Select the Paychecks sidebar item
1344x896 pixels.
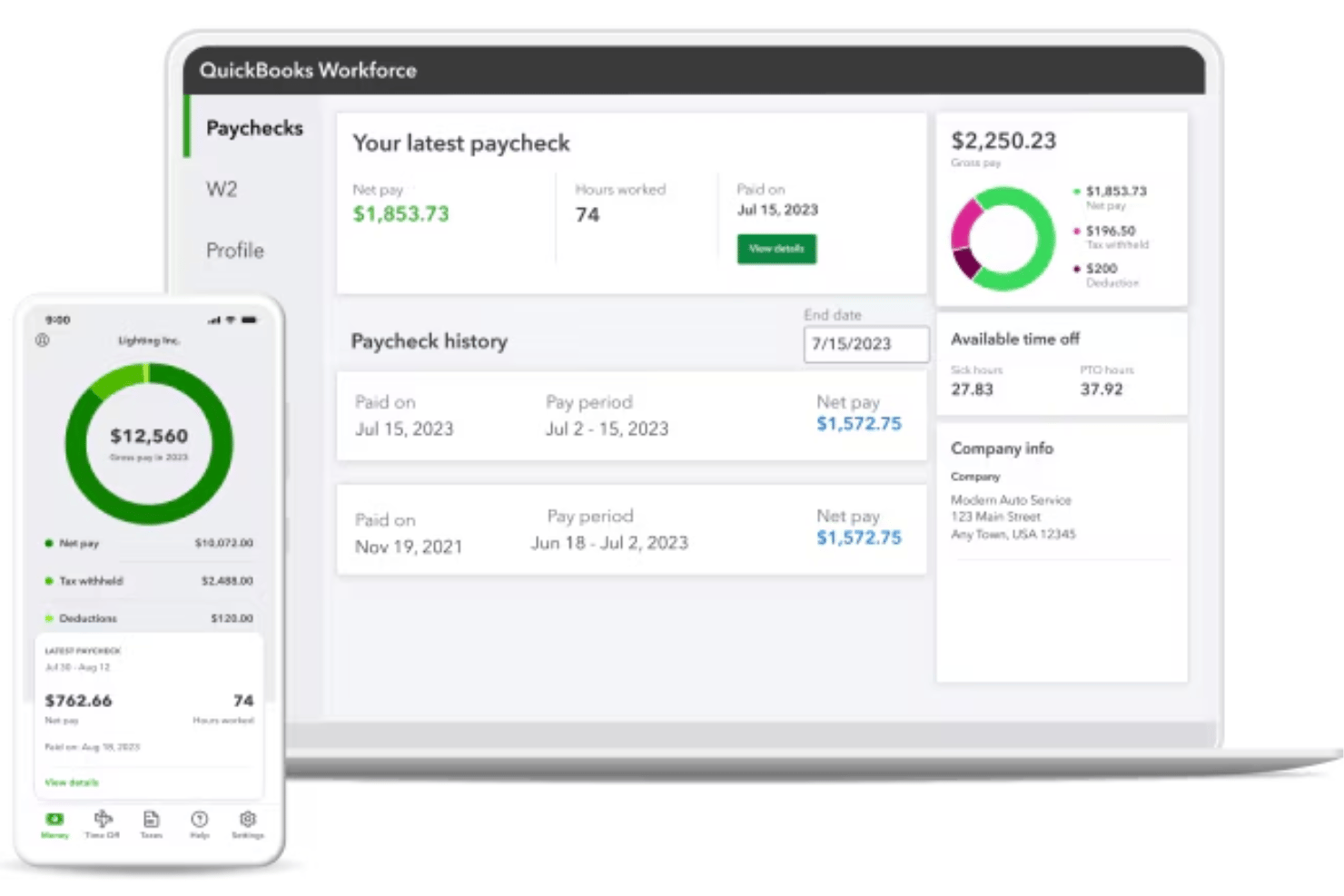click(x=254, y=128)
